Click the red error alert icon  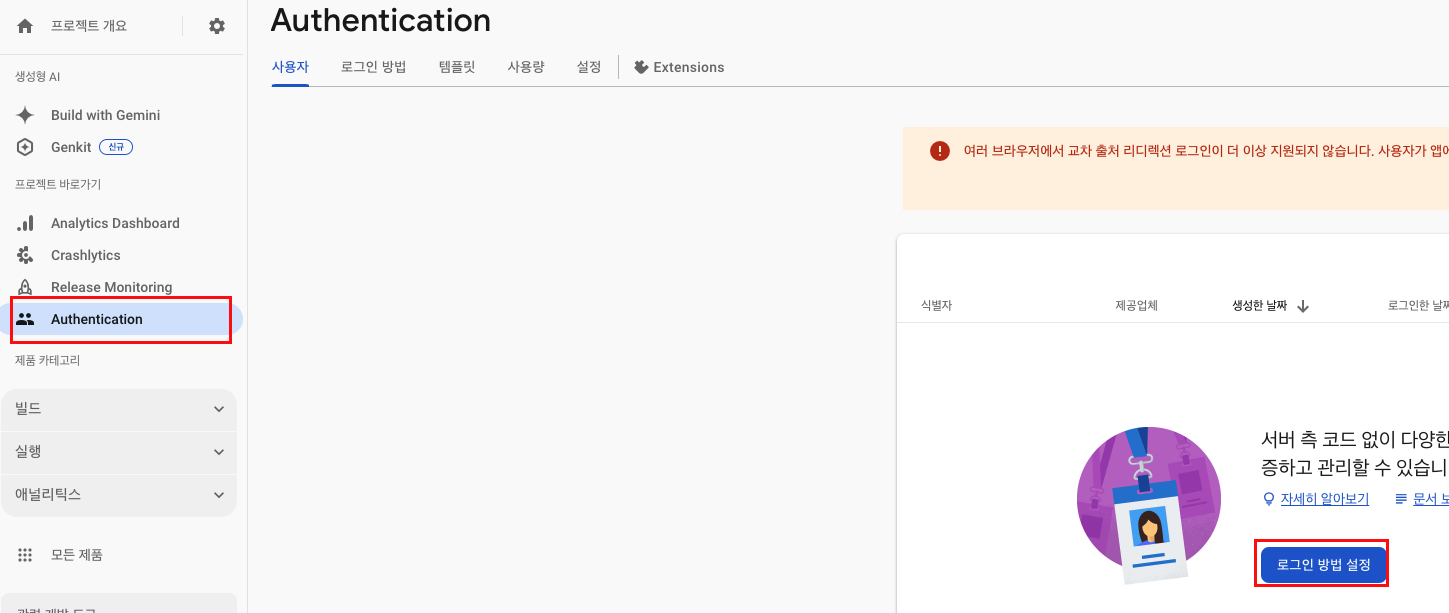(x=939, y=151)
